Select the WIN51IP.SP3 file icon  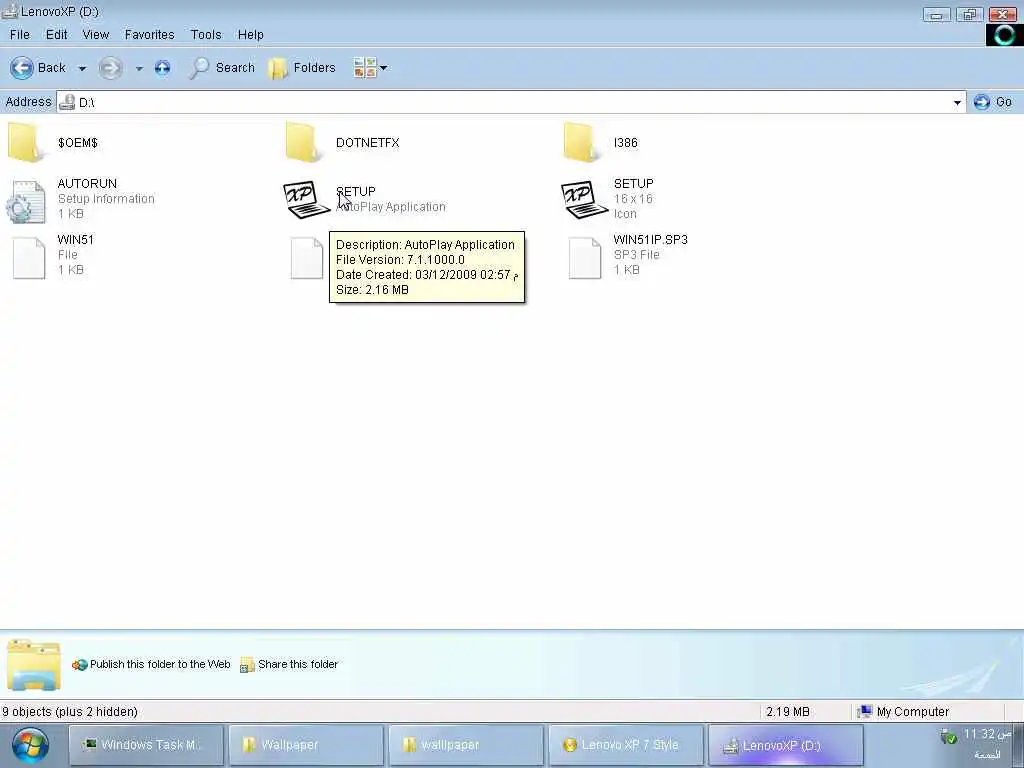click(x=584, y=258)
